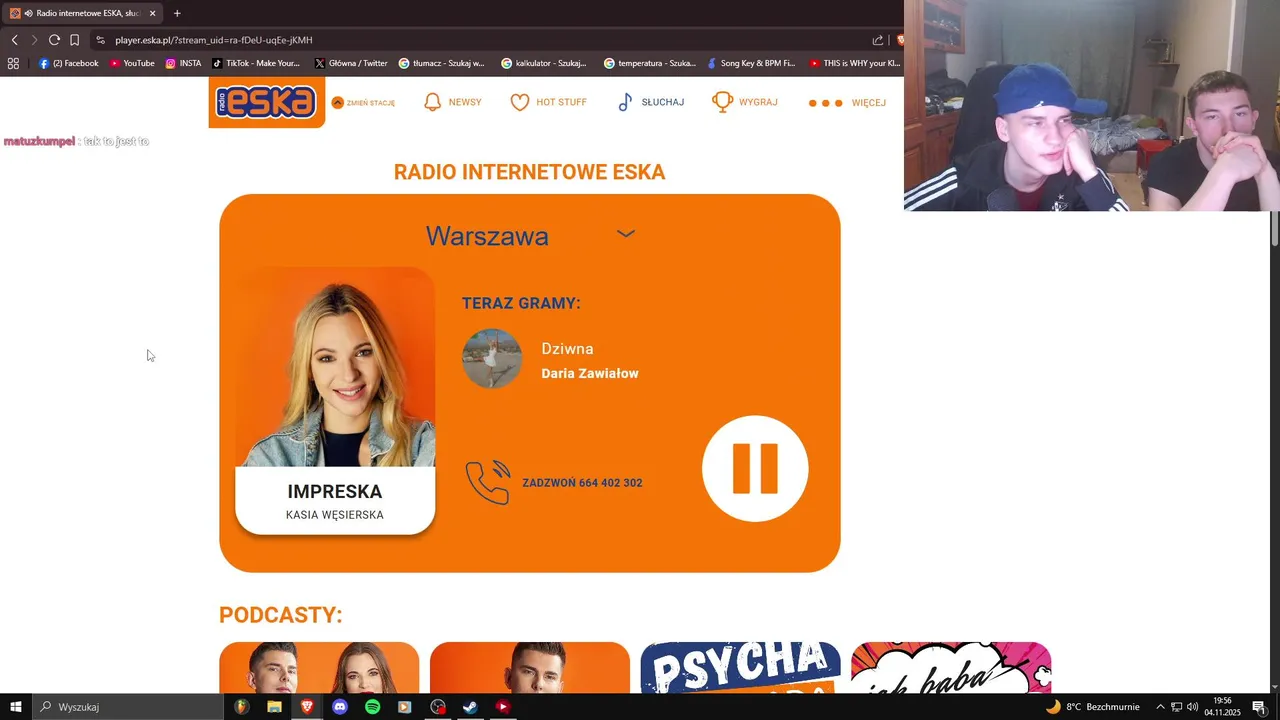Click the song title Dziwna
1280x720 pixels.
567,349
